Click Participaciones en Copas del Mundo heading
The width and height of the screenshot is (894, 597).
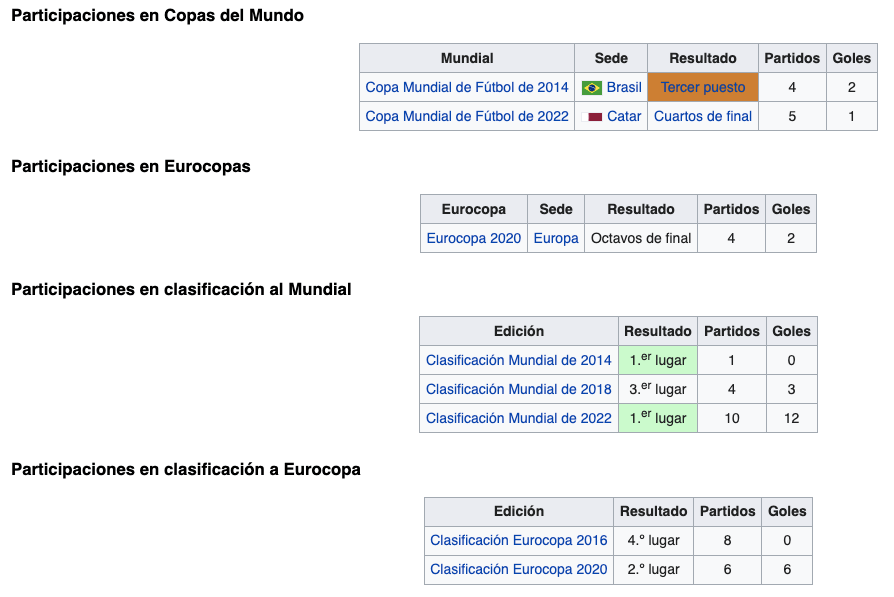click(x=157, y=16)
